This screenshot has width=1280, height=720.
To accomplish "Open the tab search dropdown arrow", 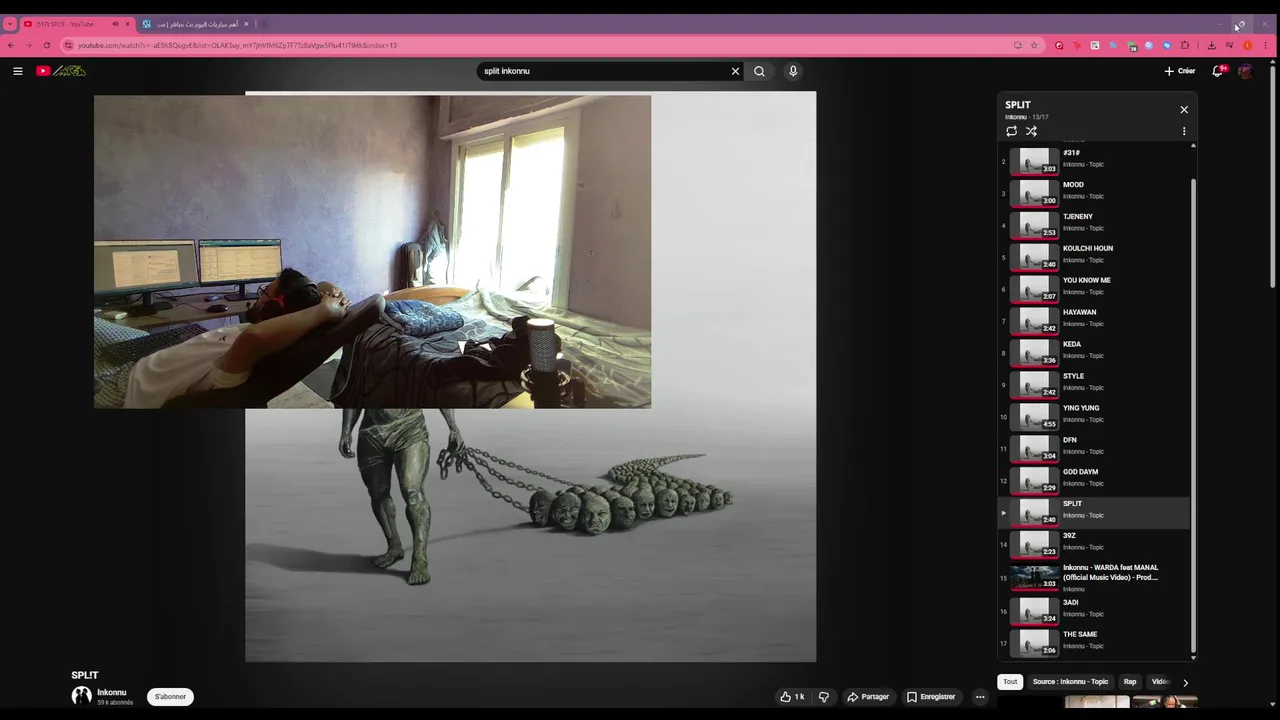I will 10,24.
